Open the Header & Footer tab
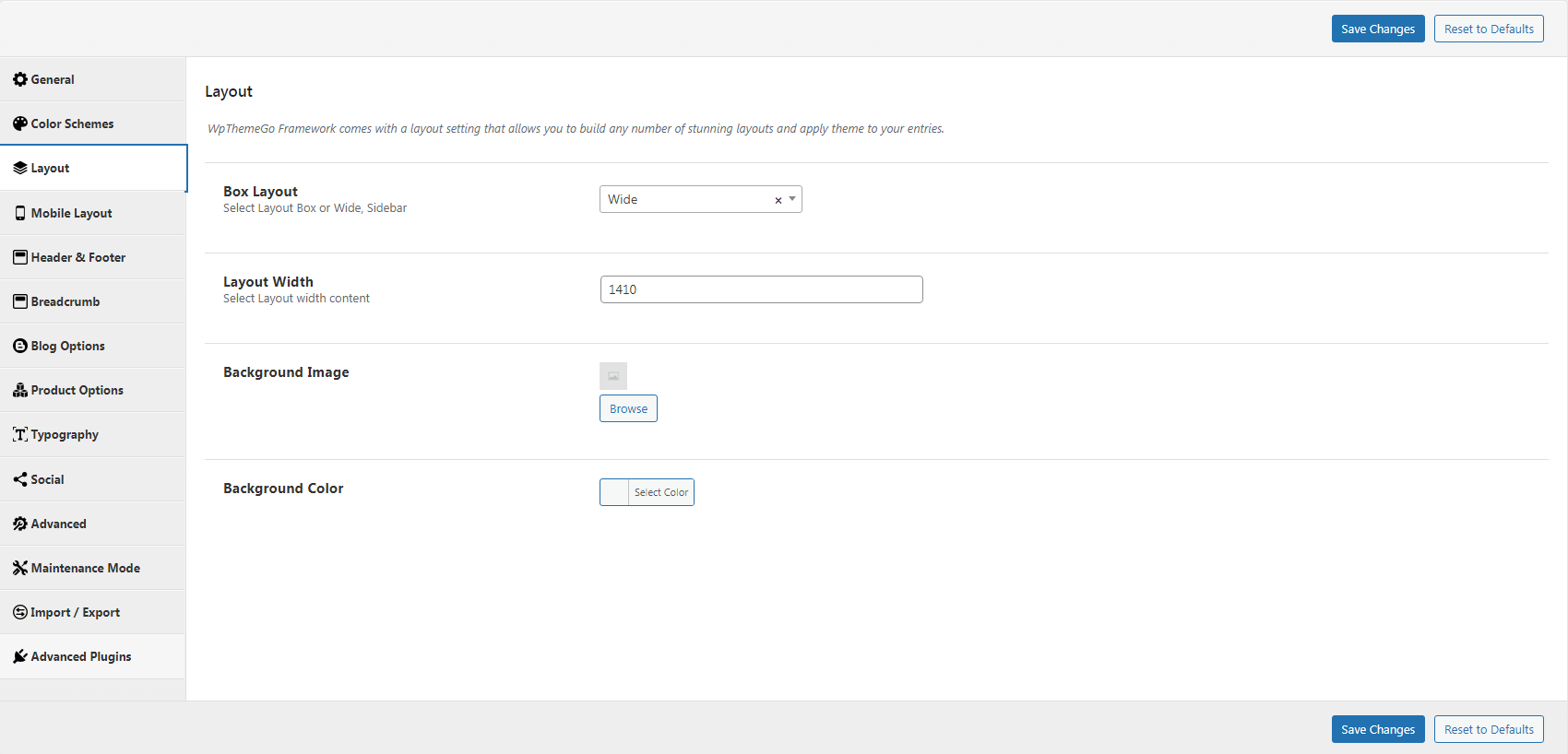 (x=78, y=257)
